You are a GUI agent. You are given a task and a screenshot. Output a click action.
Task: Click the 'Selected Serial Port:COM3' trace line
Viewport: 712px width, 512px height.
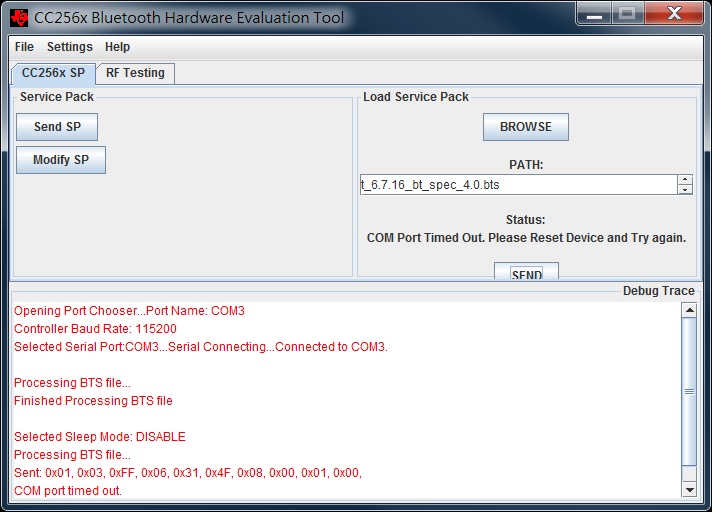point(201,347)
